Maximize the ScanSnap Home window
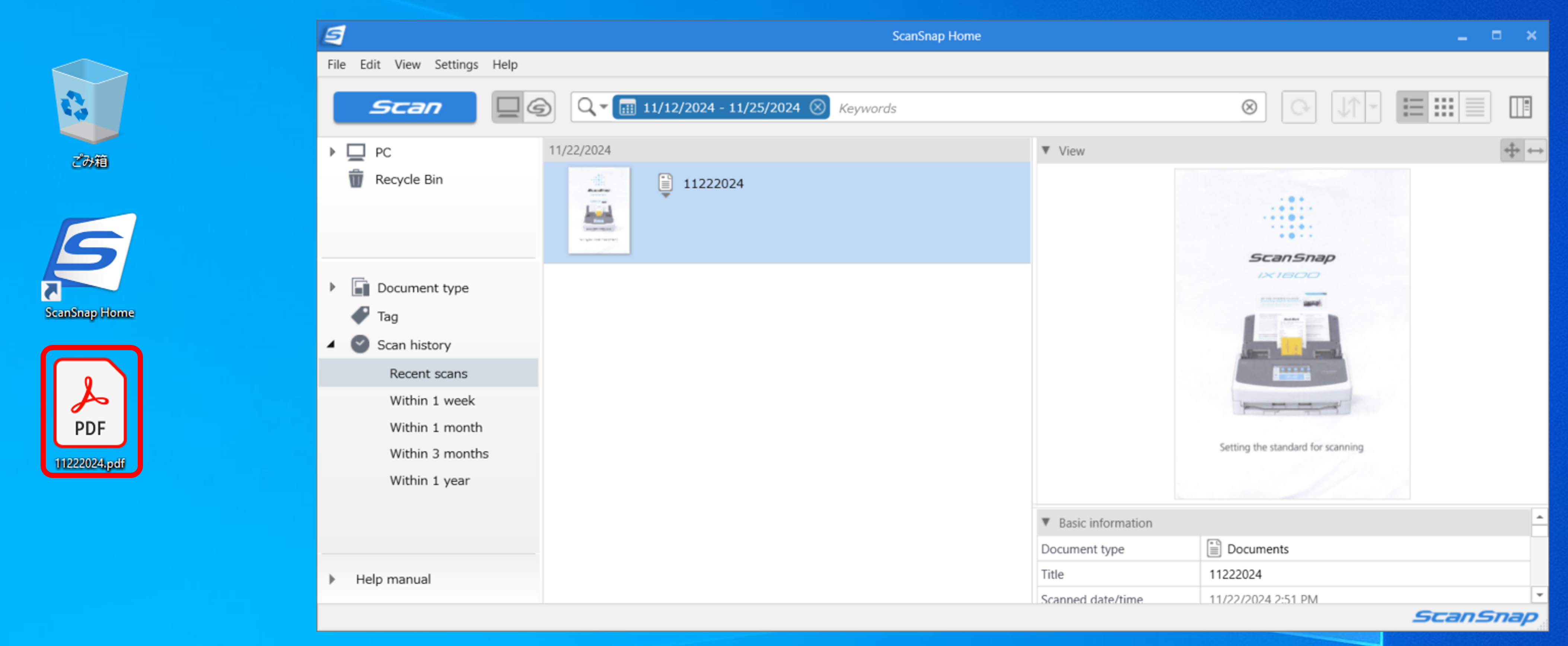 click(1496, 35)
